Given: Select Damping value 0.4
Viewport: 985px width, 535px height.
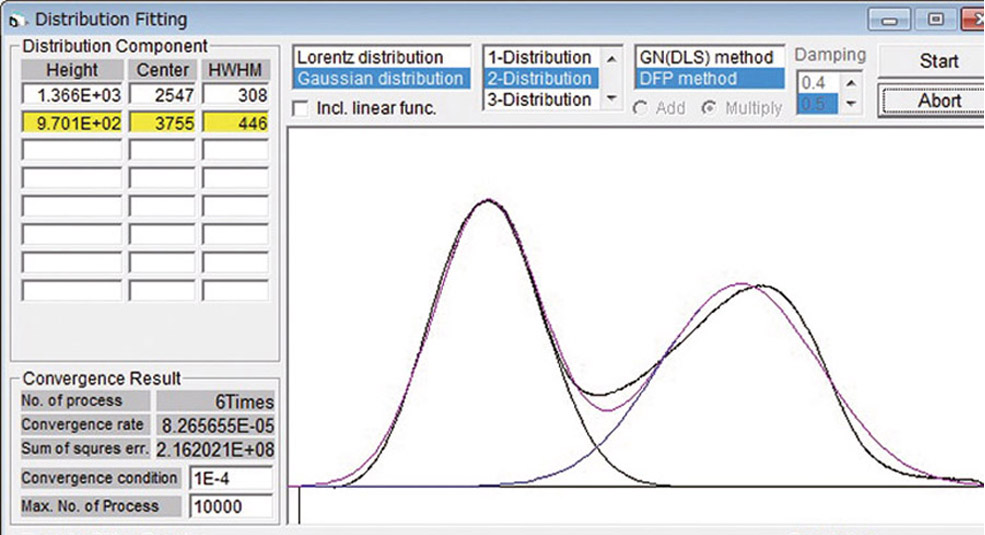Looking at the screenshot, I should 818,83.
